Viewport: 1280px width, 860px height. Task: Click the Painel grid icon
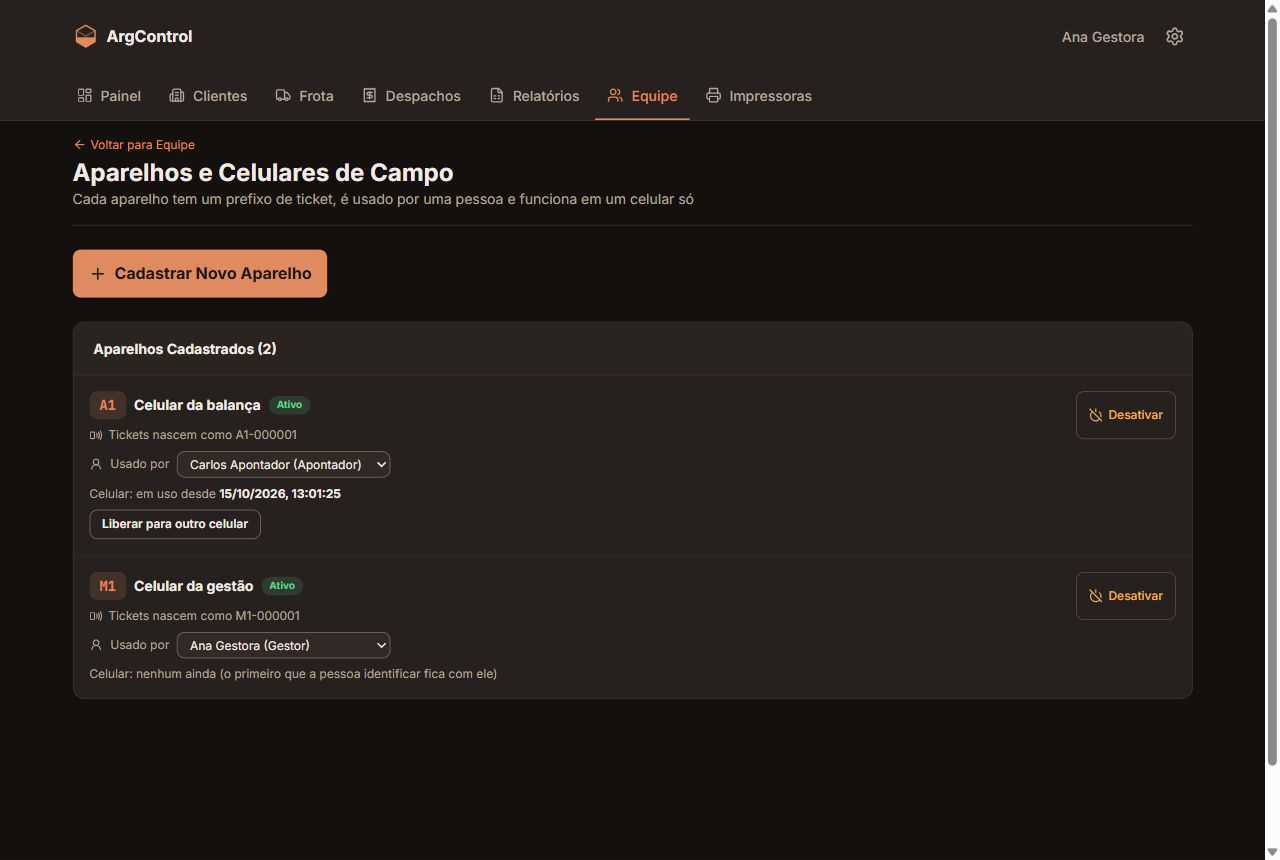85,96
